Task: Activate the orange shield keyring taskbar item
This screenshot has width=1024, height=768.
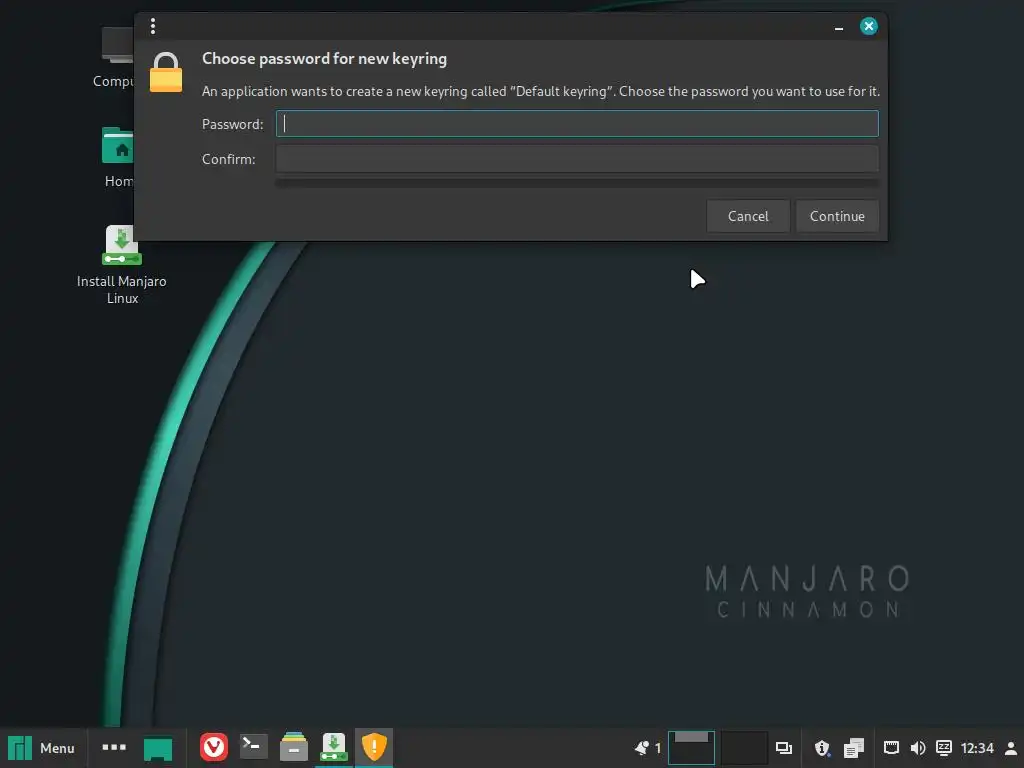Action: (x=374, y=747)
